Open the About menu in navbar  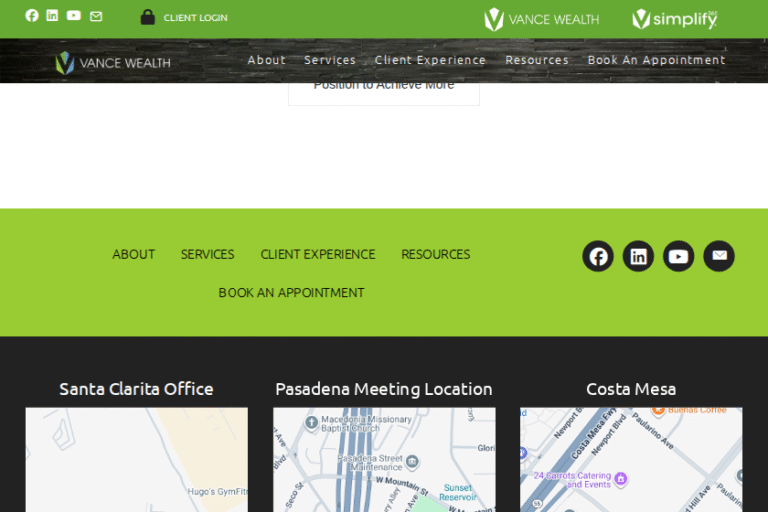266,60
